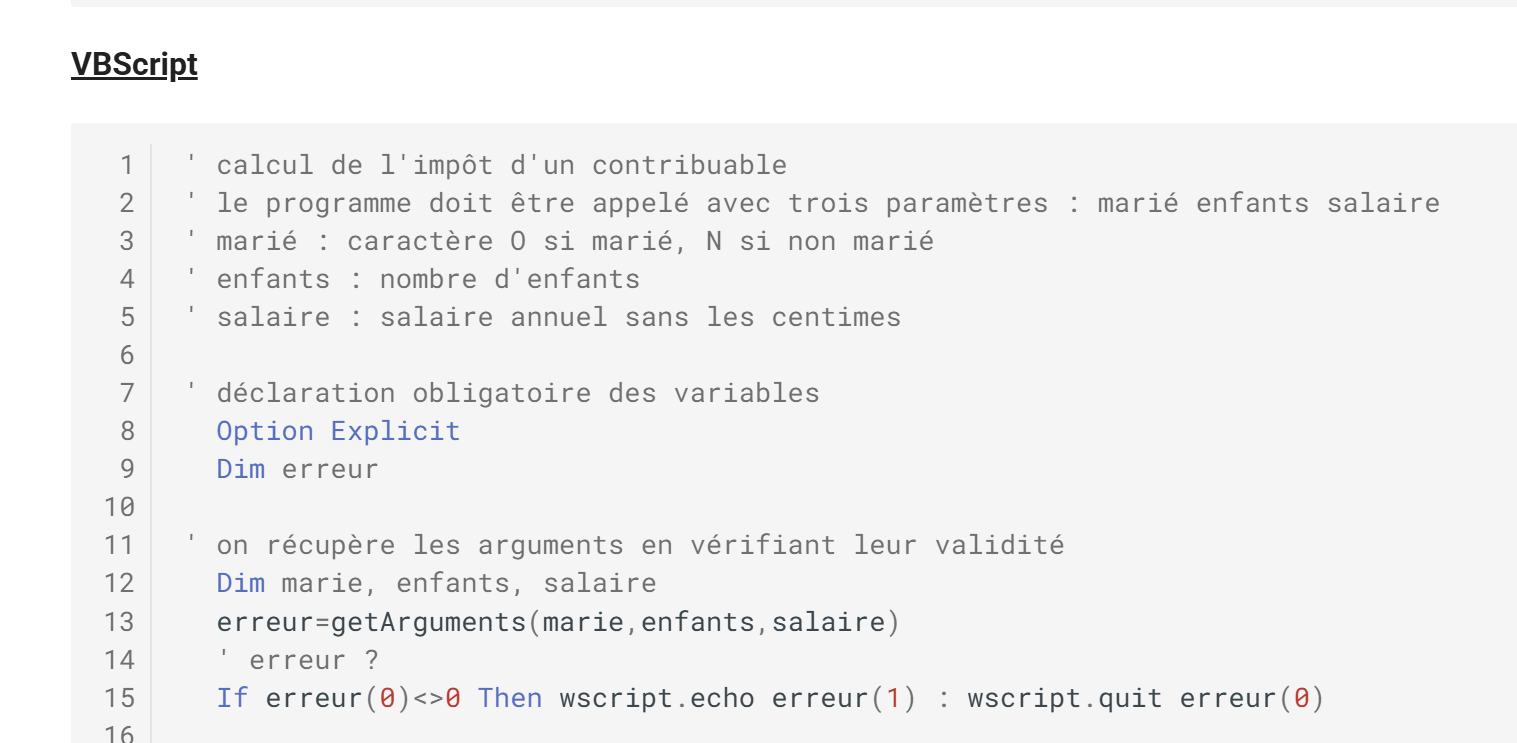1517x743 pixels.
Task: Click the comment "enfants : nombre d'enfants"
Action: point(427,279)
